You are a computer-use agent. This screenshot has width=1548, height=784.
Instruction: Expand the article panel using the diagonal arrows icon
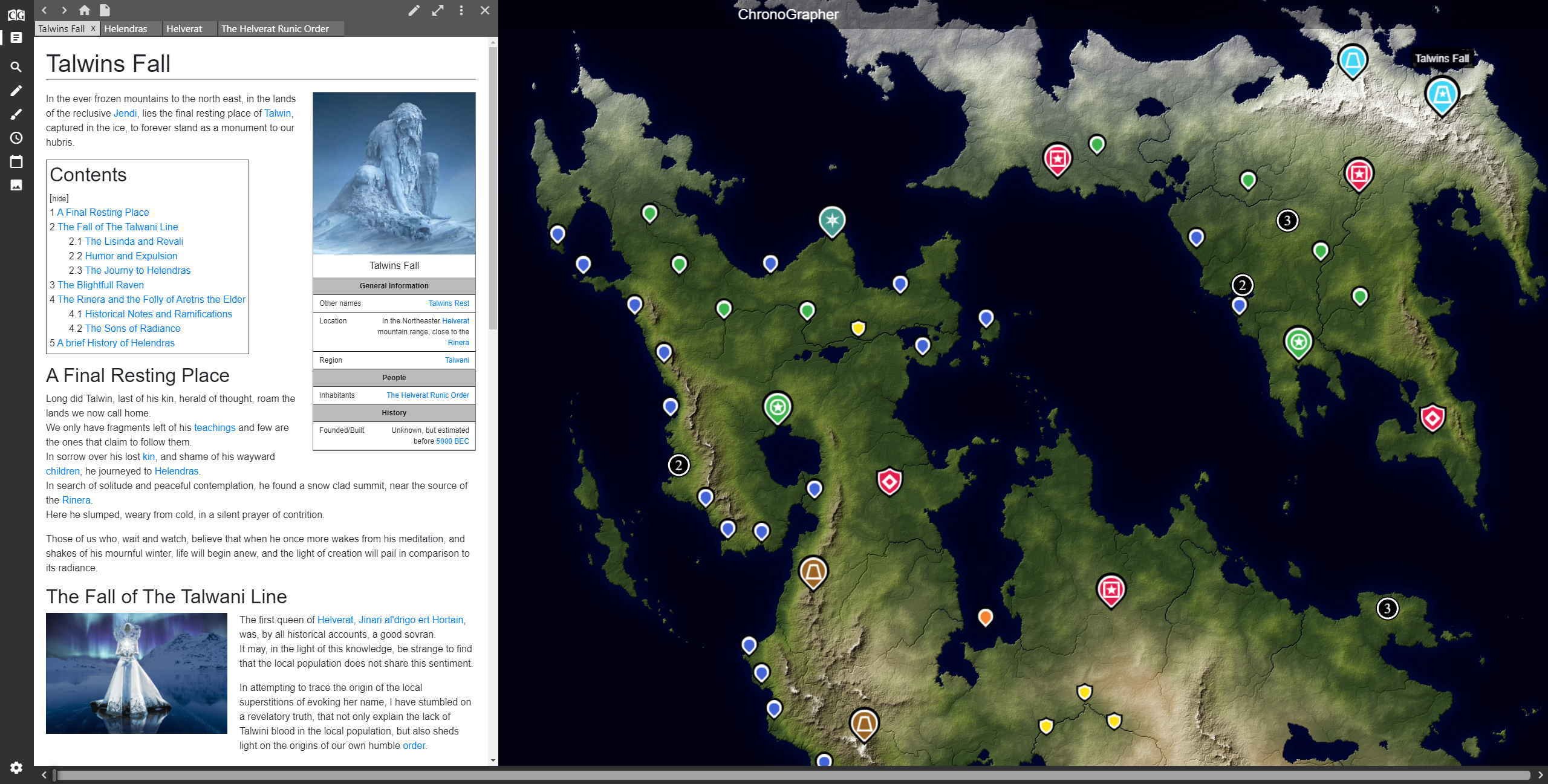437,10
